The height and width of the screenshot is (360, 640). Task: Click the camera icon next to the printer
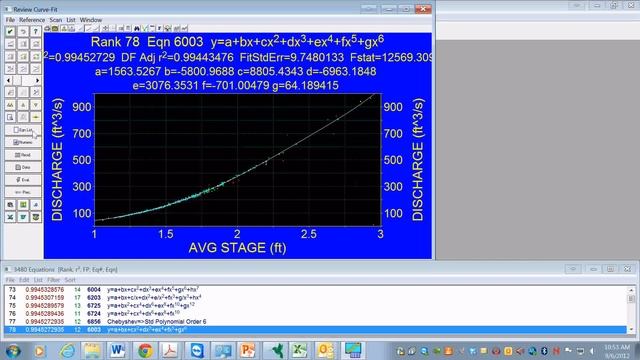click(55, 28)
